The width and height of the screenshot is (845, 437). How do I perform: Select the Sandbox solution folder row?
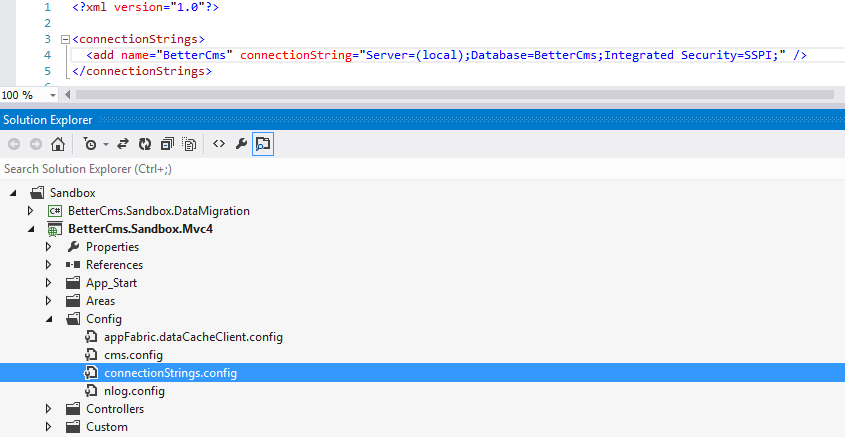(x=72, y=193)
